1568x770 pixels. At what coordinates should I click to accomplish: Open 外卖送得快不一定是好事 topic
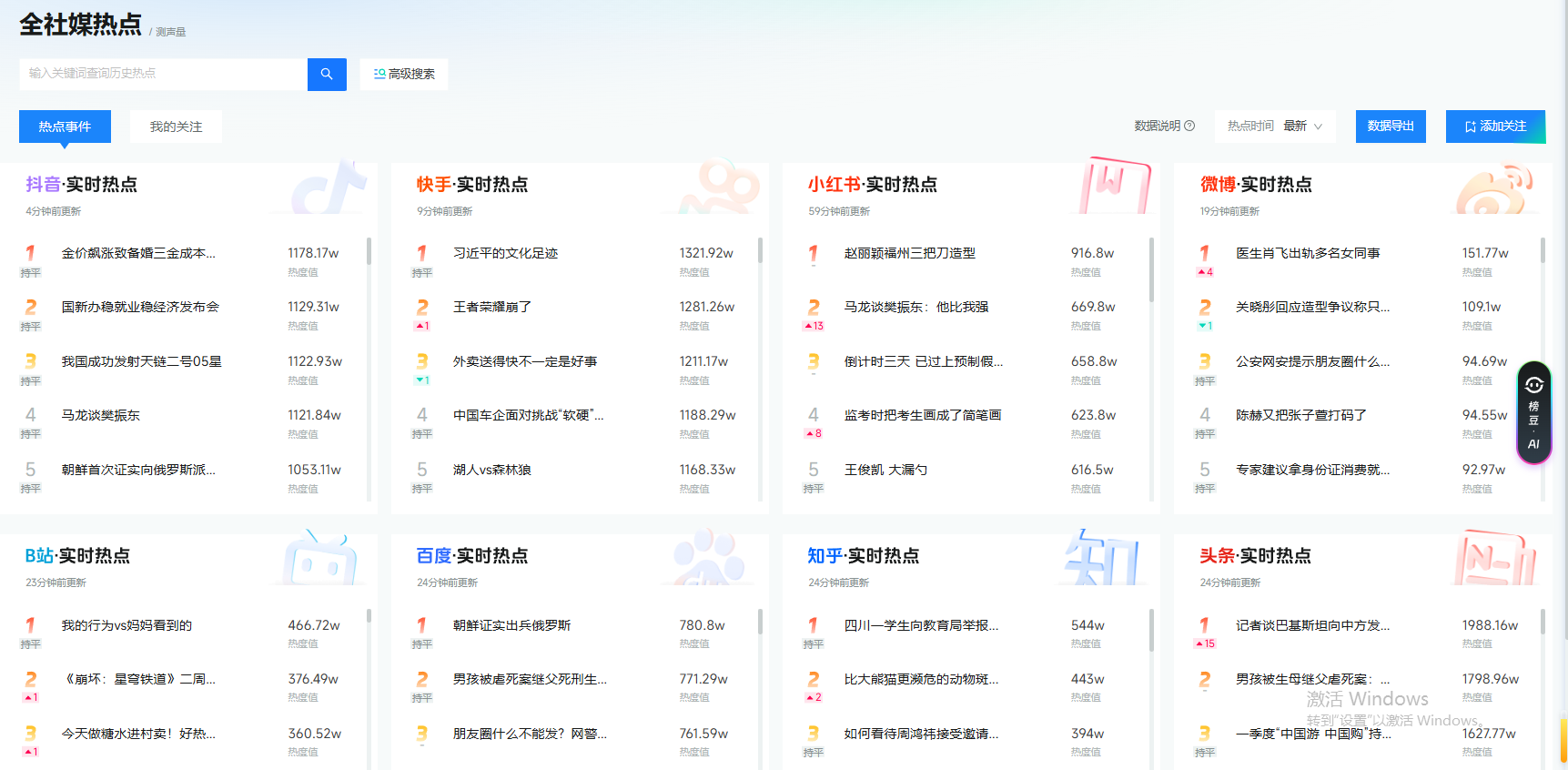pyautogui.click(x=525, y=361)
